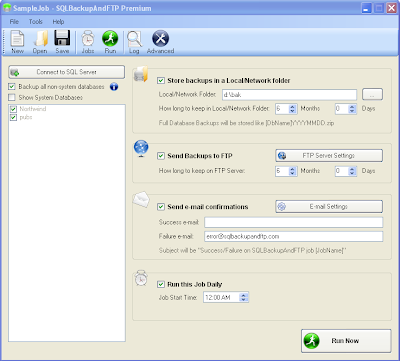This screenshot has width=400, height=361.
Task: Enable Show System Databases checkbox
Action: click(12, 97)
